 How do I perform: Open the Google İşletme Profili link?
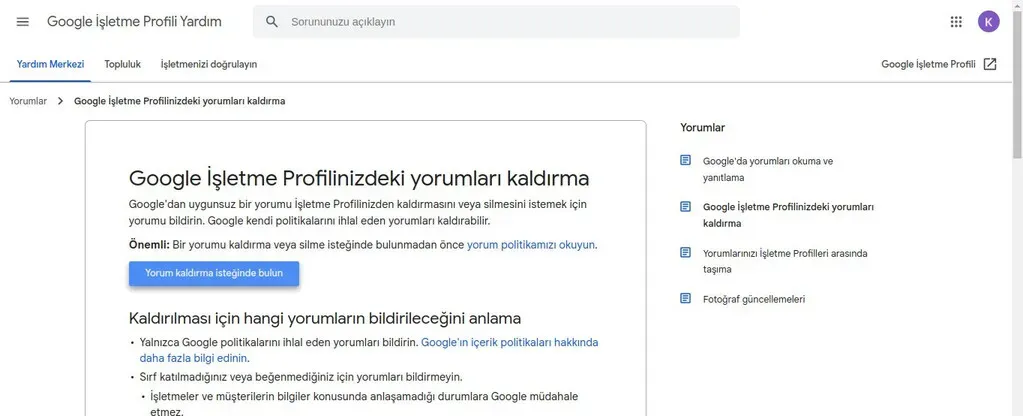point(928,64)
